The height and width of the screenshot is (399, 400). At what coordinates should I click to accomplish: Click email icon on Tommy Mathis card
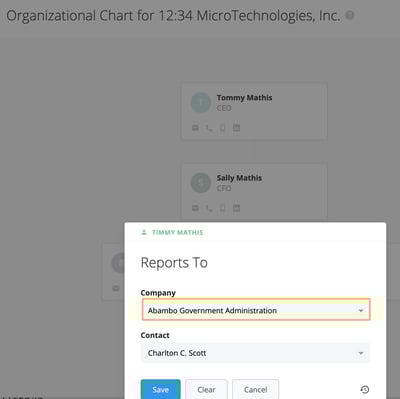195,128
